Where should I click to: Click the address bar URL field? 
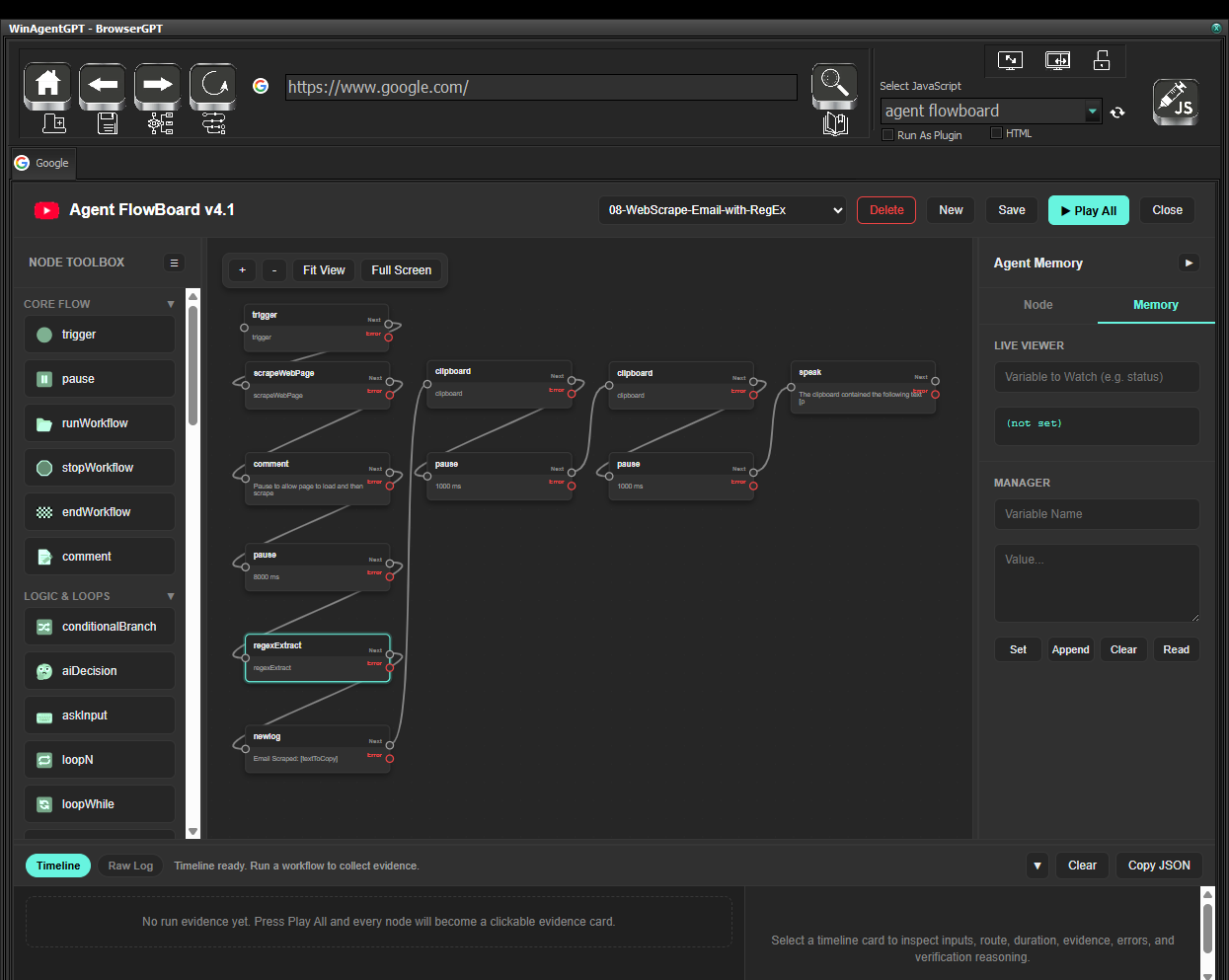[x=541, y=87]
